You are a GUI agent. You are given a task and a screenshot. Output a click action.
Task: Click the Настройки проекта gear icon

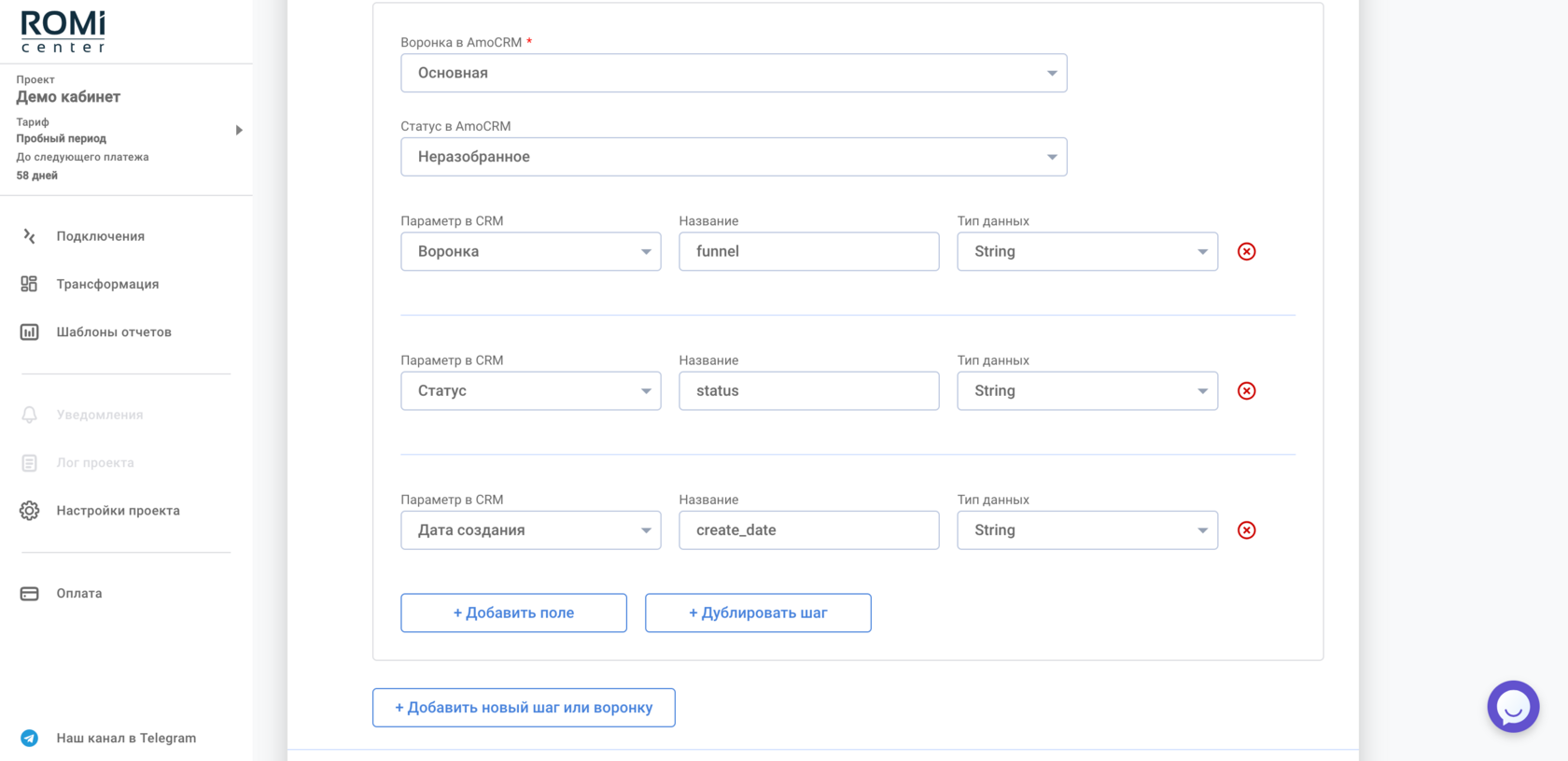coord(29,511)
